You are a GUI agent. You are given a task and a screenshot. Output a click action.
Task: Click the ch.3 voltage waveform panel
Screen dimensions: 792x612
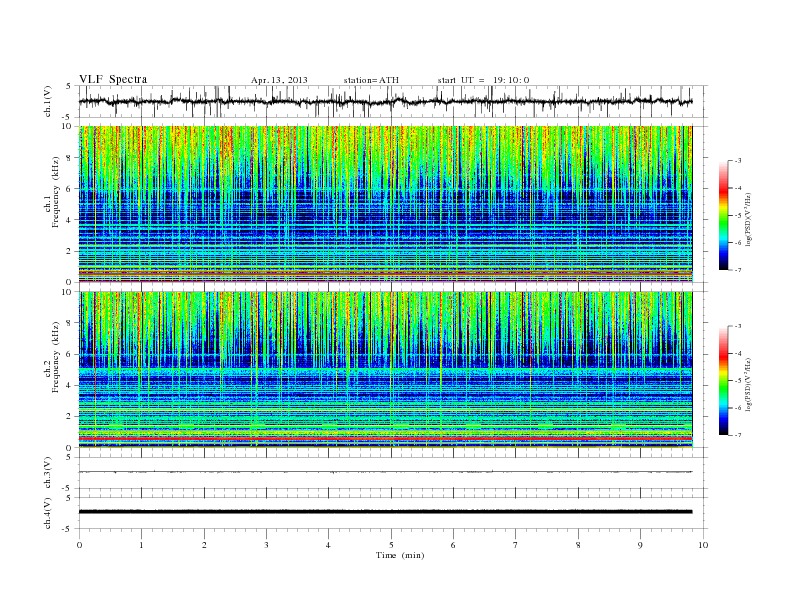(x=393, y=473)
